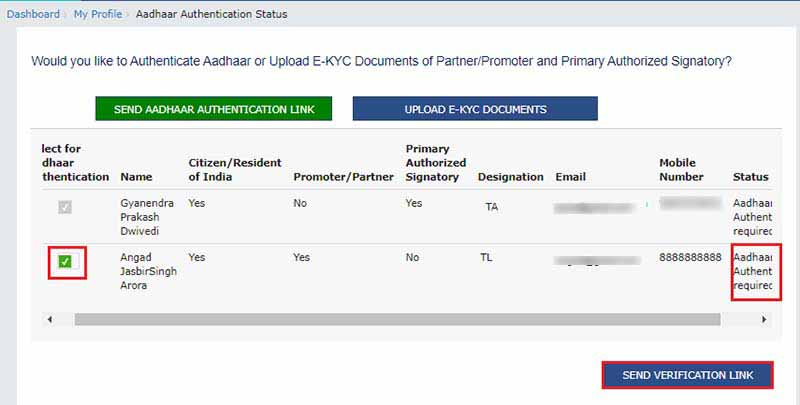Click mobile number 8888888888 cell
800x405 pixels.
(x=690, y=257)
